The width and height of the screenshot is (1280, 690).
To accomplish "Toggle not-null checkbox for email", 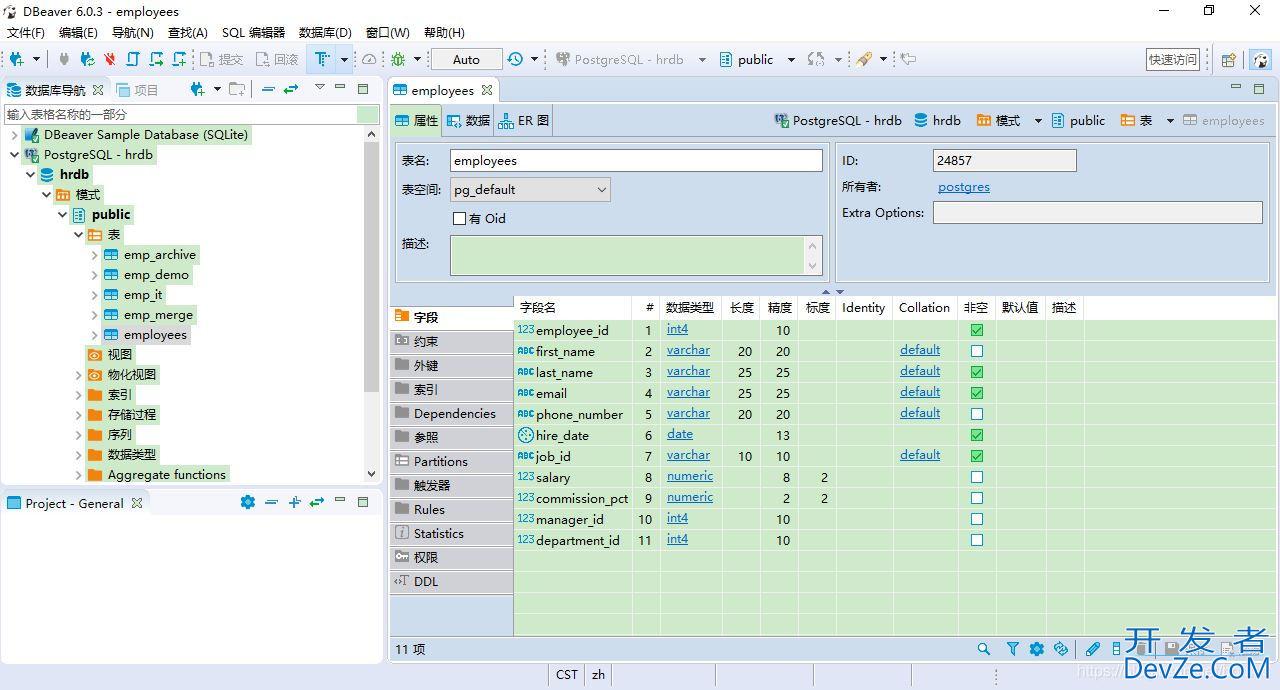I will click(x=977, y=393).
